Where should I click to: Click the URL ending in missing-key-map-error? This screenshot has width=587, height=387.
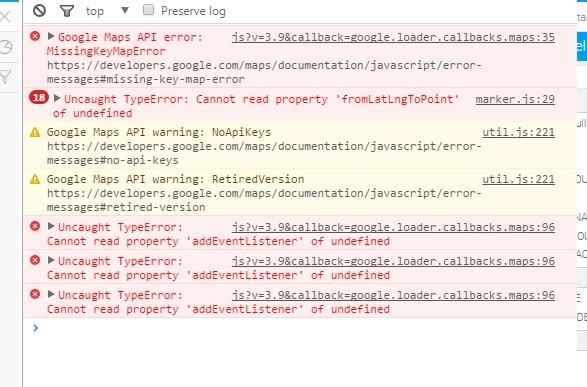pos(264,72)
